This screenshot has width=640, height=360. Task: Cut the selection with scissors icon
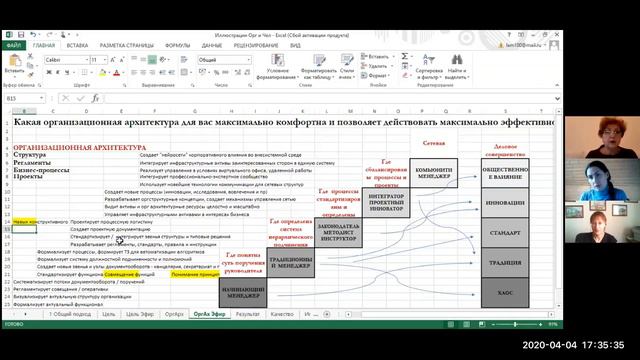click(30, 56)
